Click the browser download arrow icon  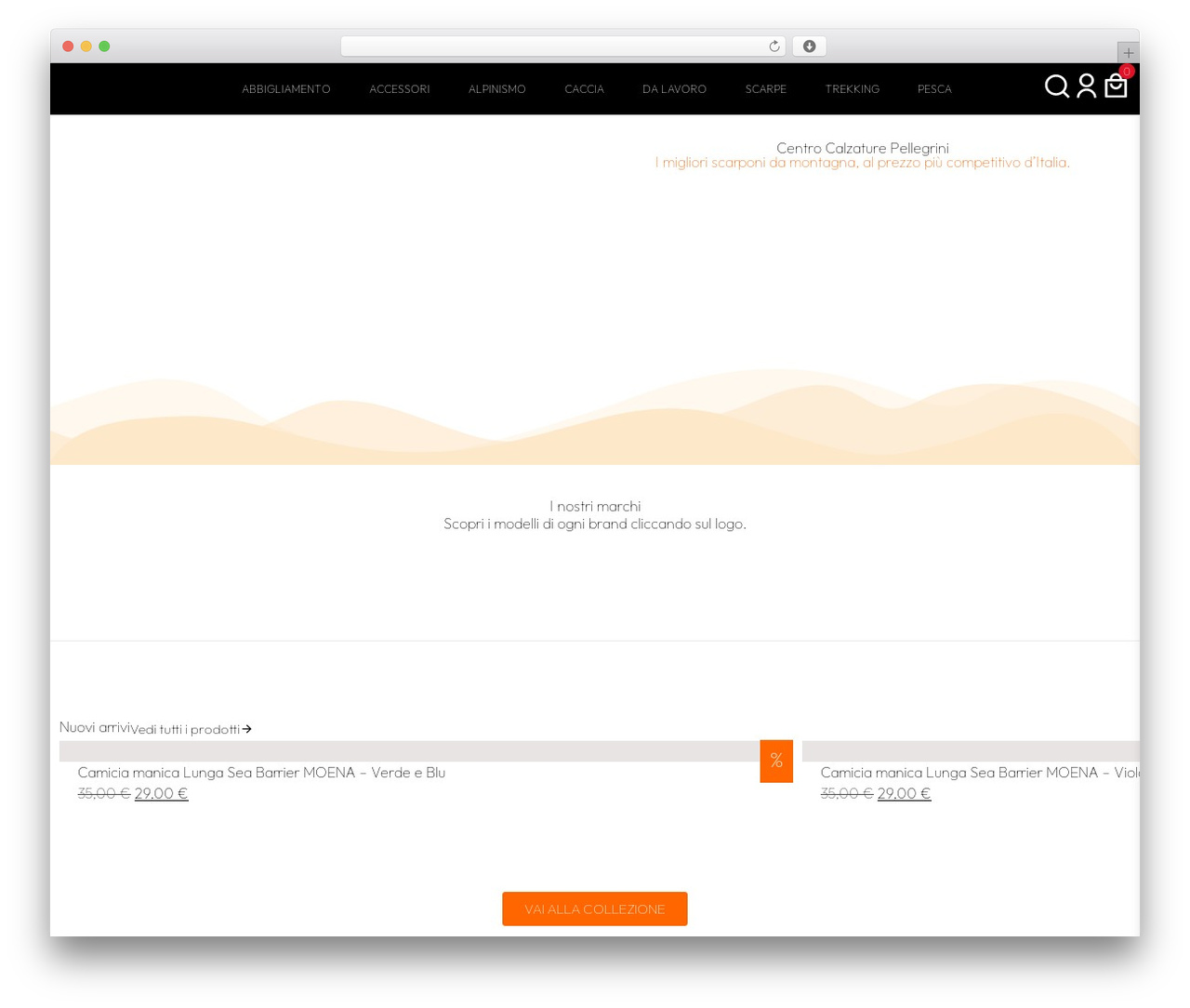click(810, 46)
